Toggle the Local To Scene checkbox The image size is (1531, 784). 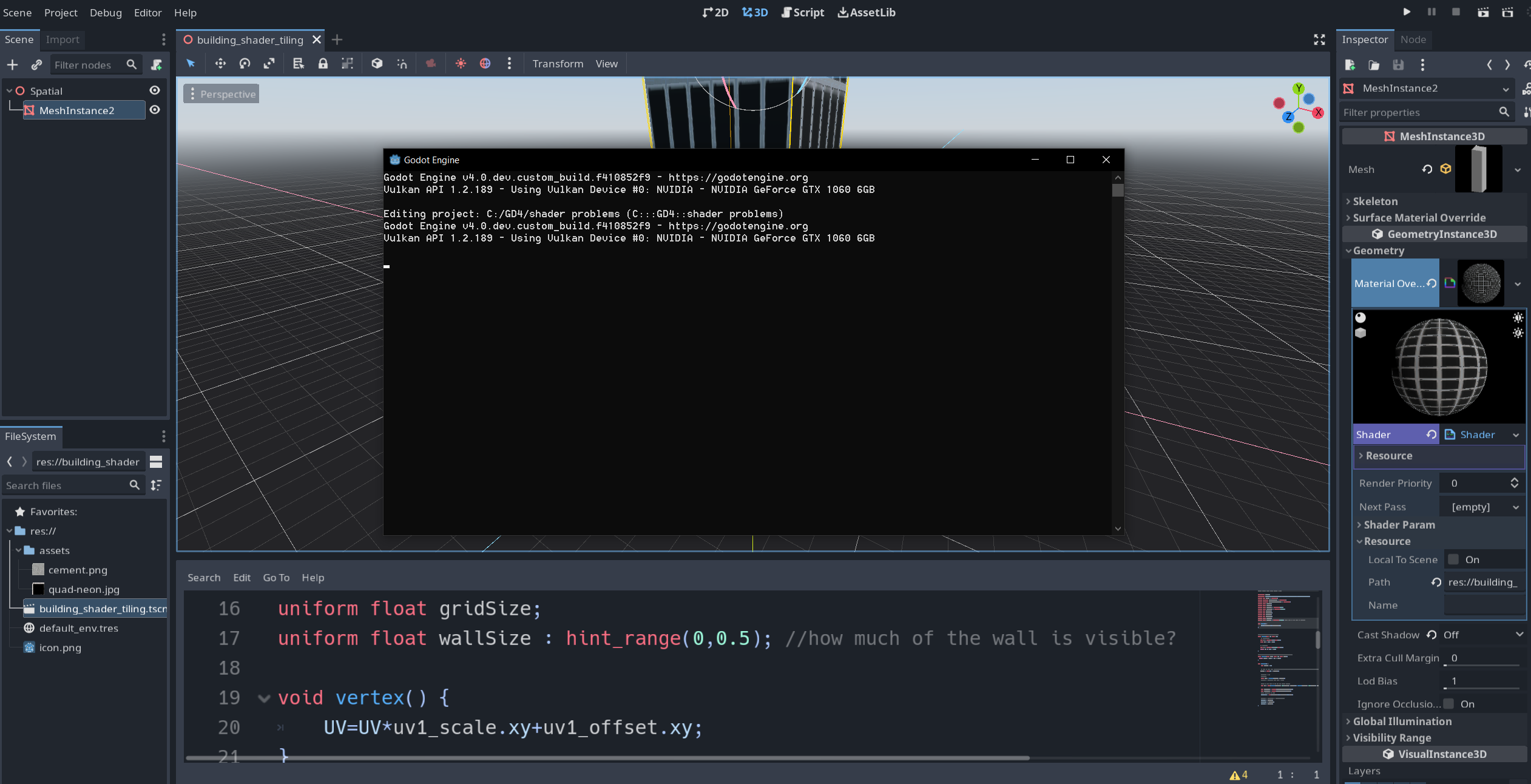(1453, 559)
